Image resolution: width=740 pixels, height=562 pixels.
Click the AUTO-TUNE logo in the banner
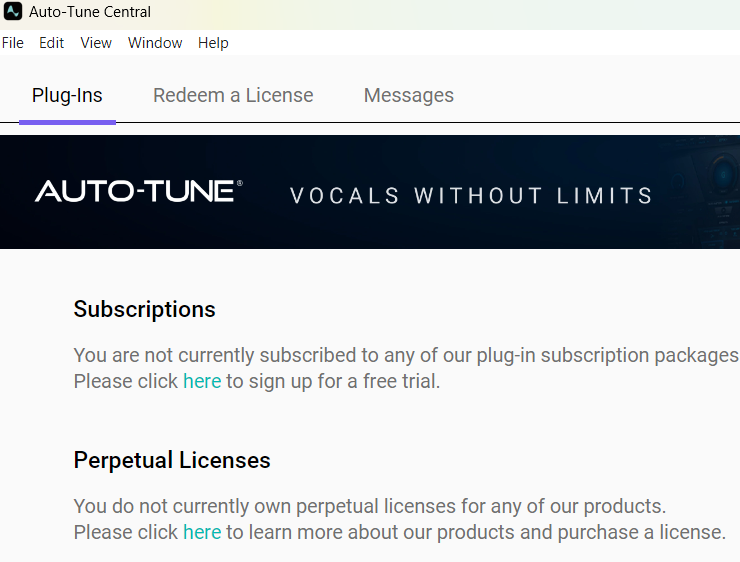(x=138, y=192)
